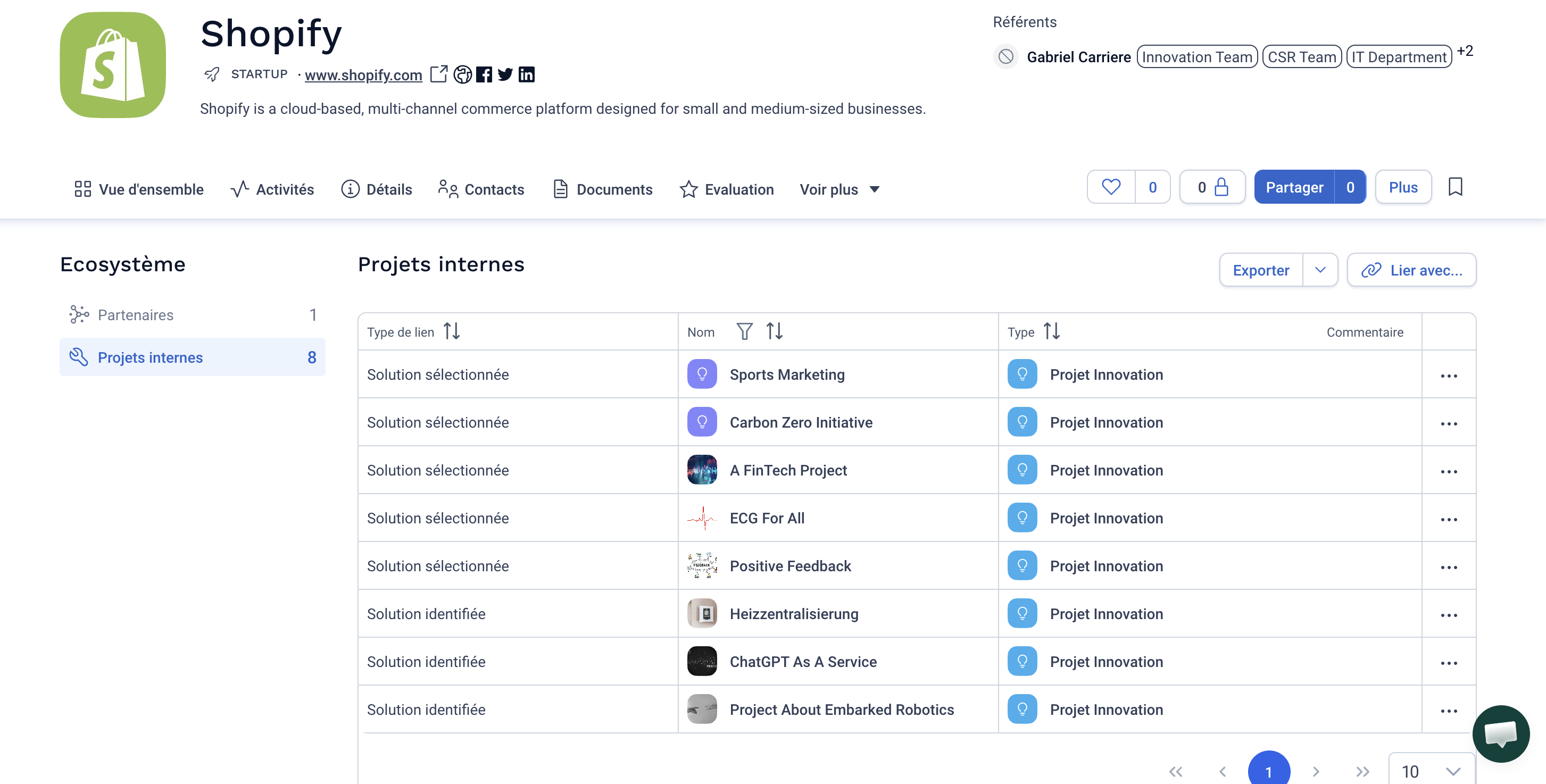Open the Détails tab
This screenshot has height=784, width=1546.
coord(376,189)
